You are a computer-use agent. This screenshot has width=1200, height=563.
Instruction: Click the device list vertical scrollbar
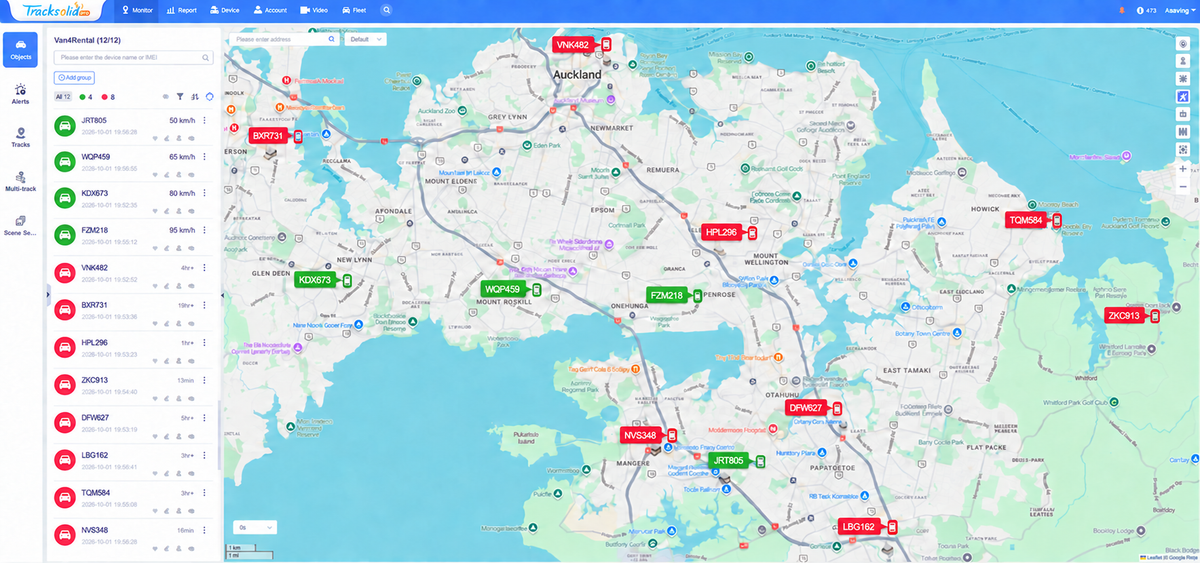pos(218,435)
